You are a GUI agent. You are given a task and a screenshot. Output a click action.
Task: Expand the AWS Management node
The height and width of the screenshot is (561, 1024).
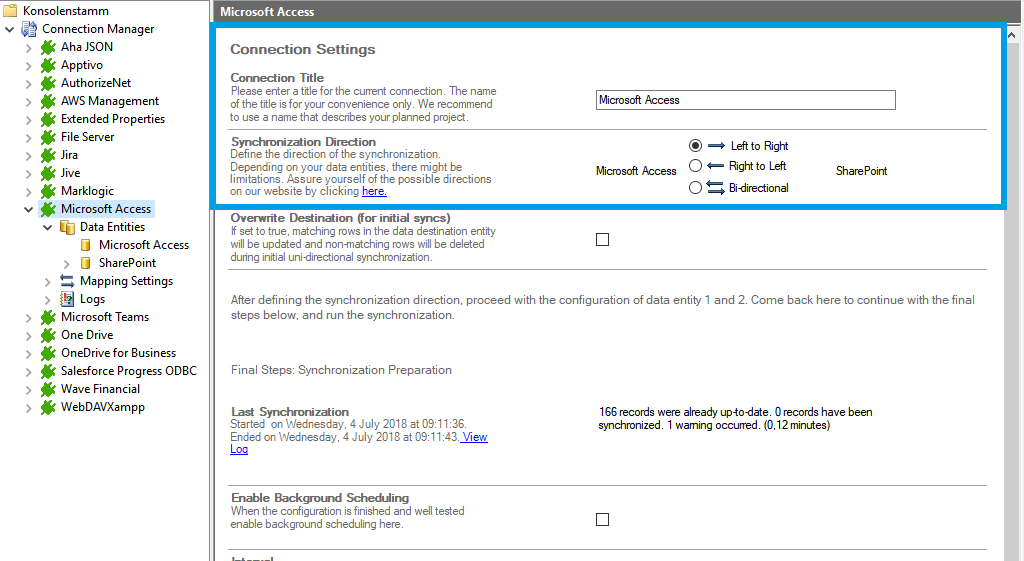tap(28, 102)
